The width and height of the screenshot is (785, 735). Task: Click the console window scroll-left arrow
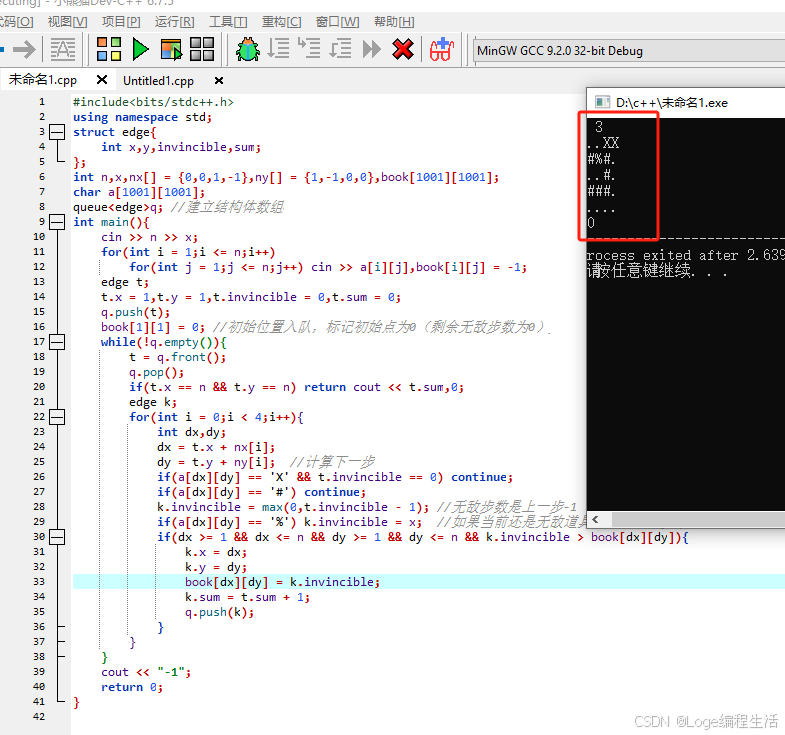click(596, 519)
